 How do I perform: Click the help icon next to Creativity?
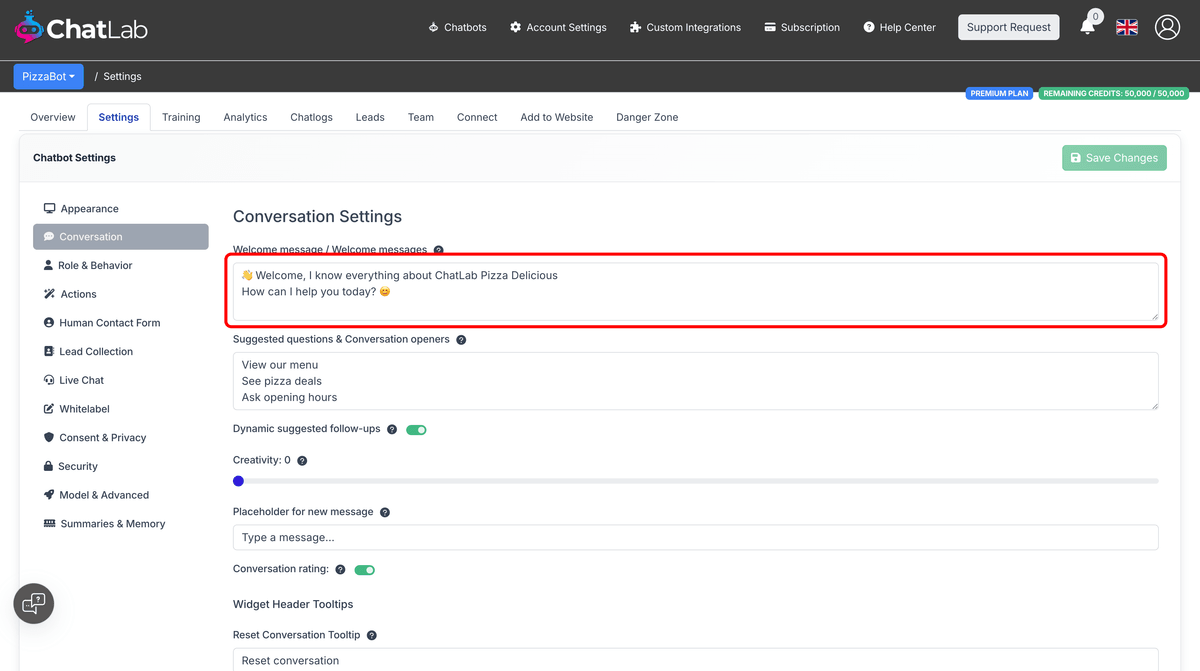(302, 461)
